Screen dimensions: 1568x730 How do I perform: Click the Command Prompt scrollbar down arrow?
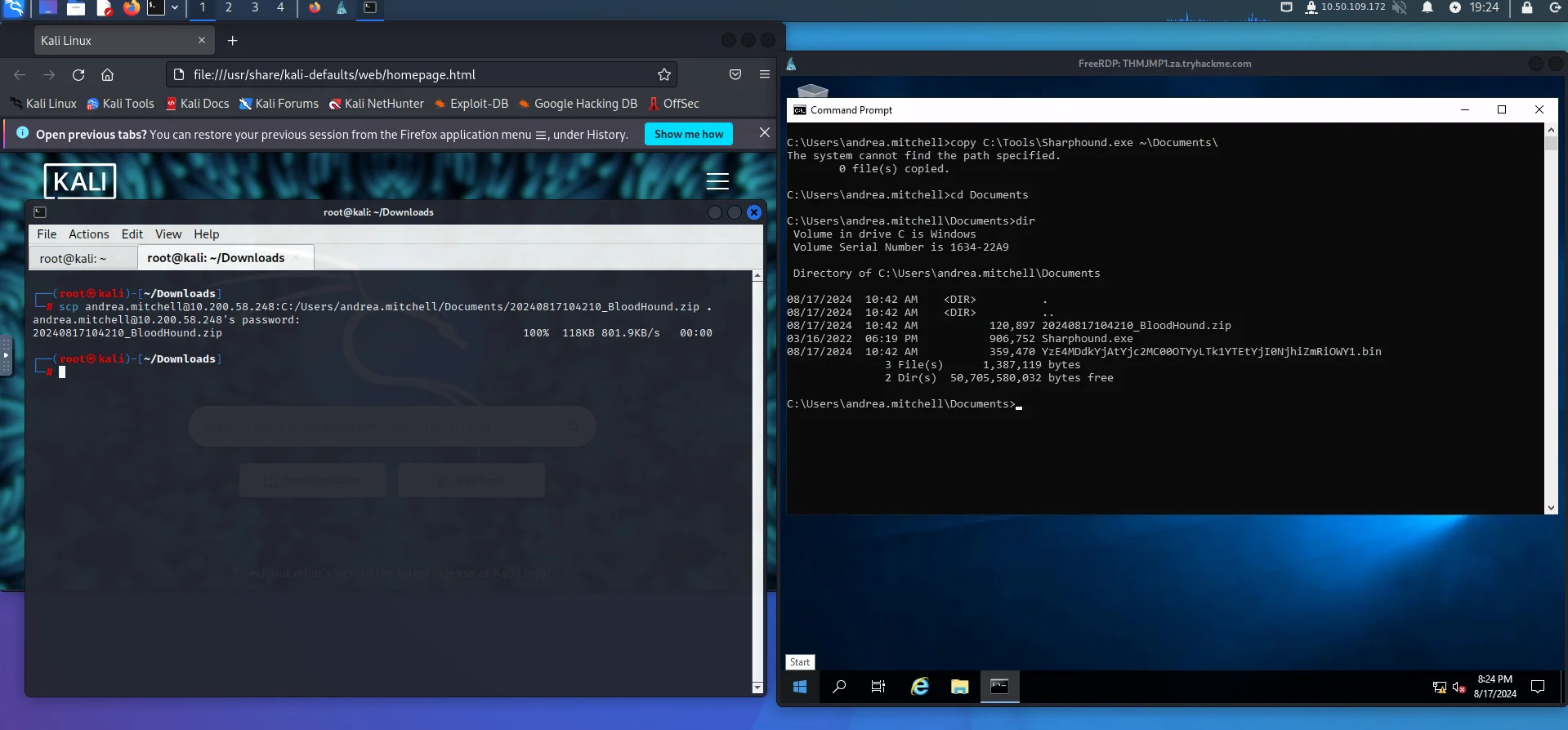[x=1551, y=508]
